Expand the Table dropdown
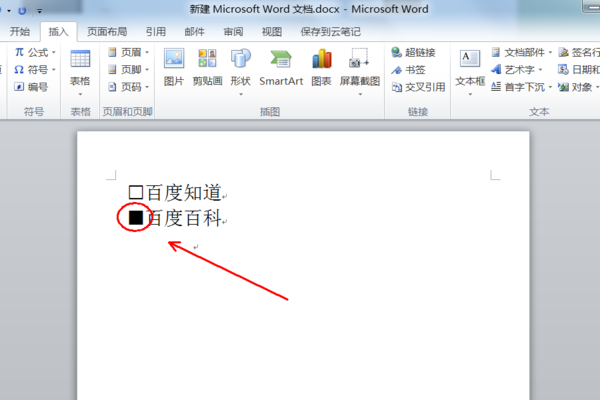 (80, 94)
